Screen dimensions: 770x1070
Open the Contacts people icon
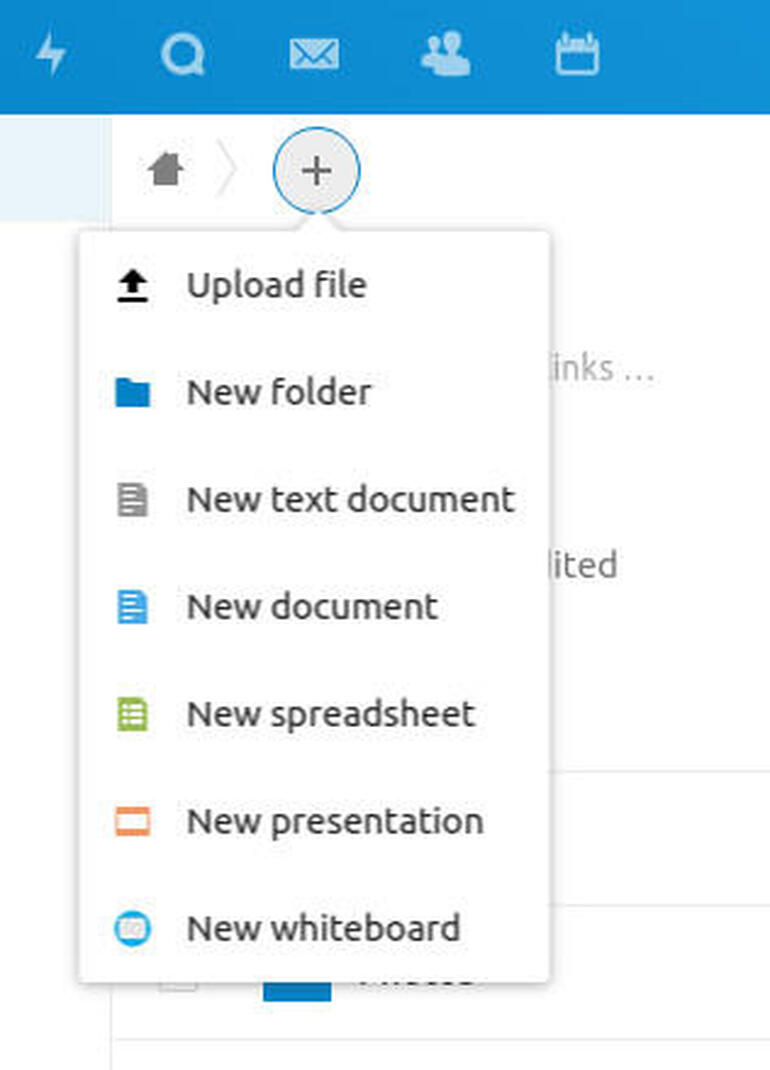click(x=446, y=55)
